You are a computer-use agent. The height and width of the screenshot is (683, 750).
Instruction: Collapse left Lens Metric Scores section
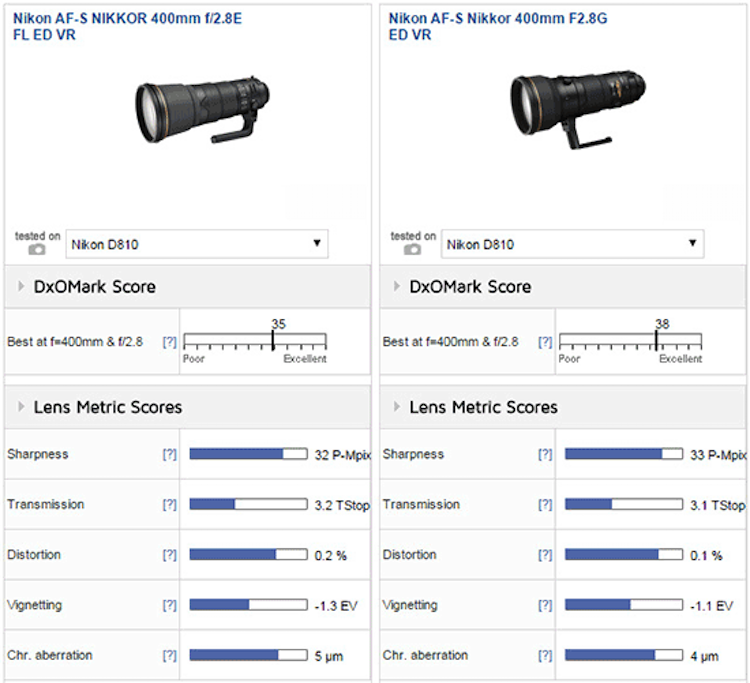[22, 407]
